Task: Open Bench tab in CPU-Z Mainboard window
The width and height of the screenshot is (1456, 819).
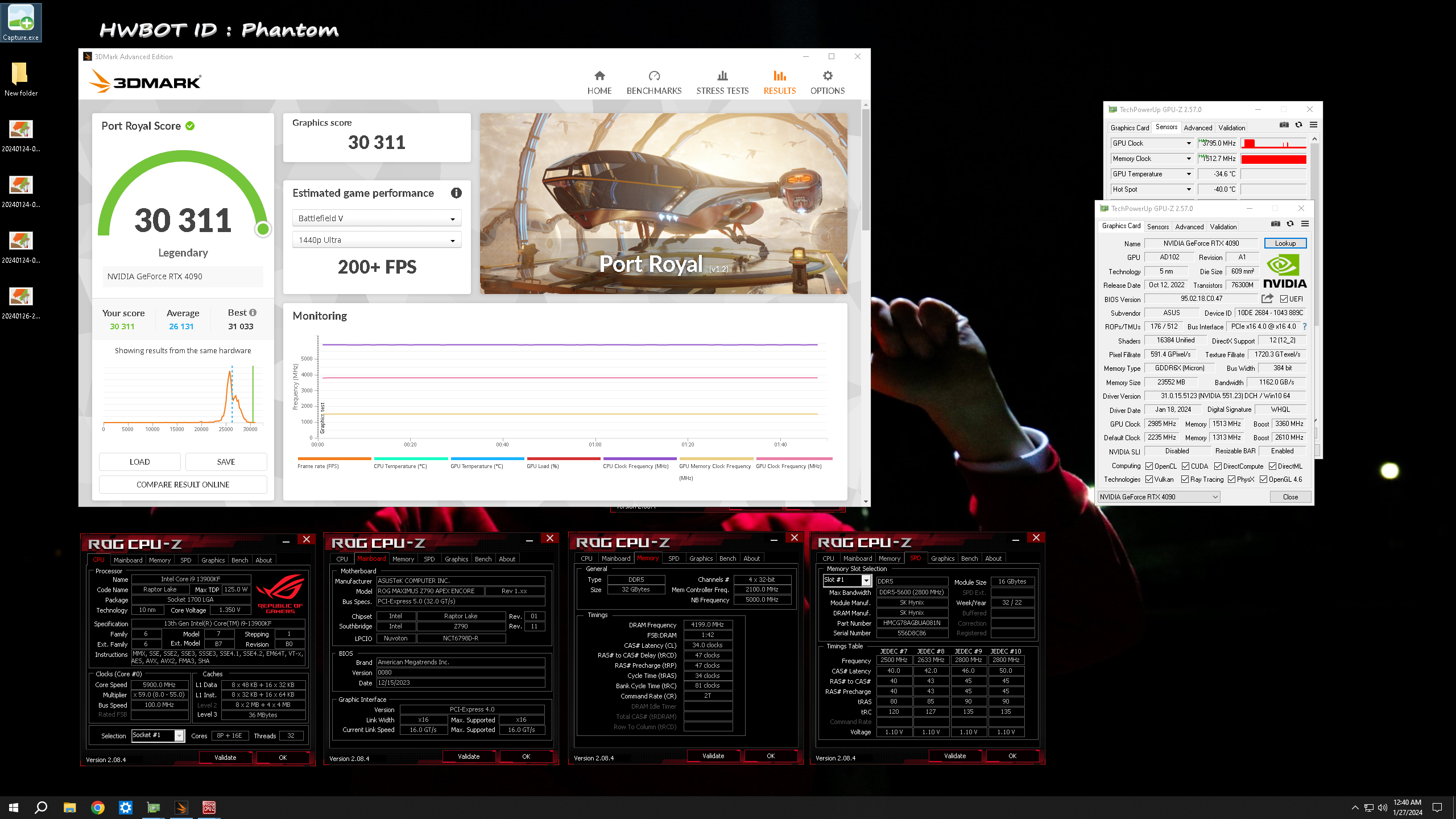Action: point(483,559)
